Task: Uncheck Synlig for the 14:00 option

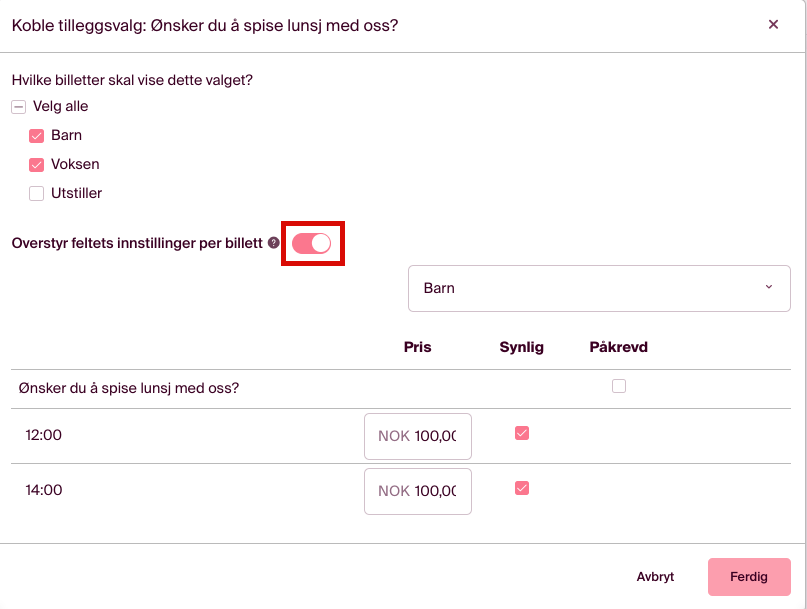Action: [521, 488]
